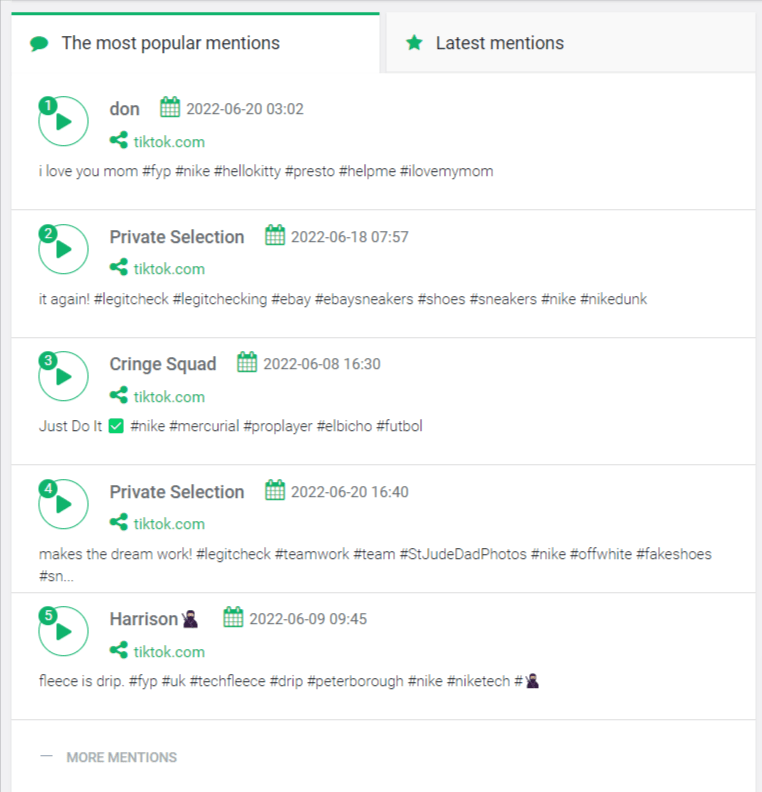Screen dimensions: 762x792
Task: Play the first mention by don
Action: point(64,122)
